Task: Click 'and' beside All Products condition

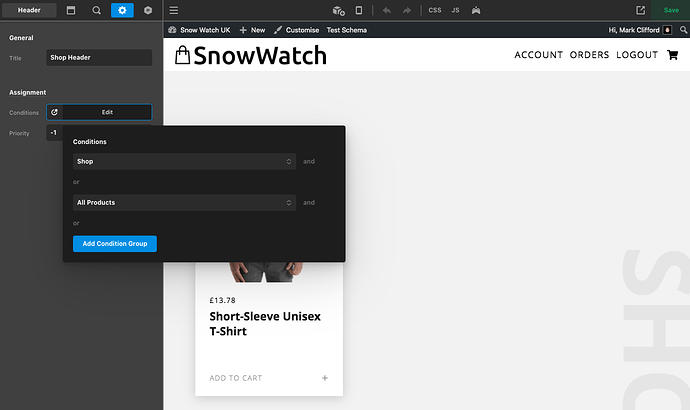Action: [309, 202]
